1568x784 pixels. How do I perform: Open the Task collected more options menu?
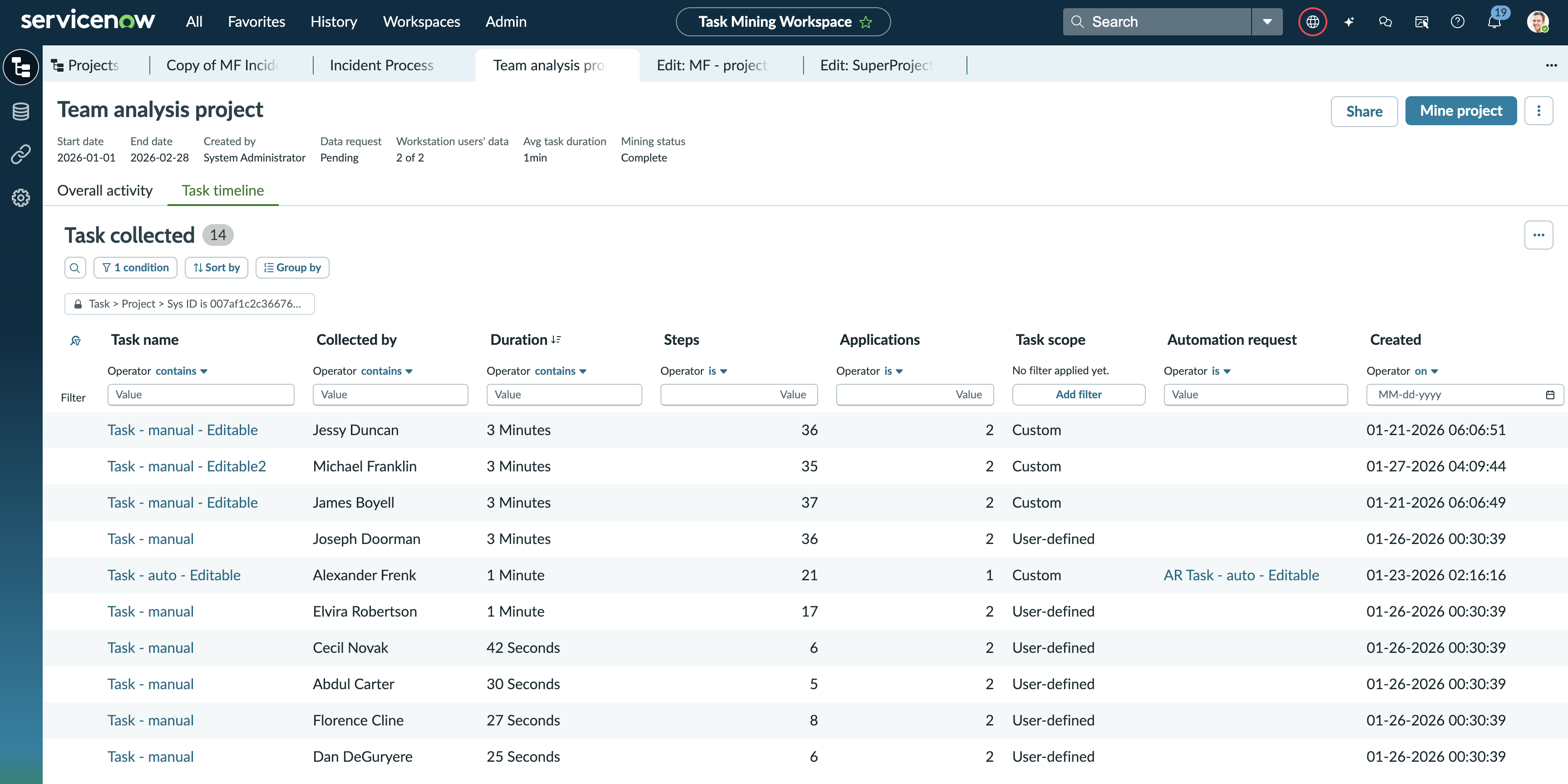(1539, 235)
